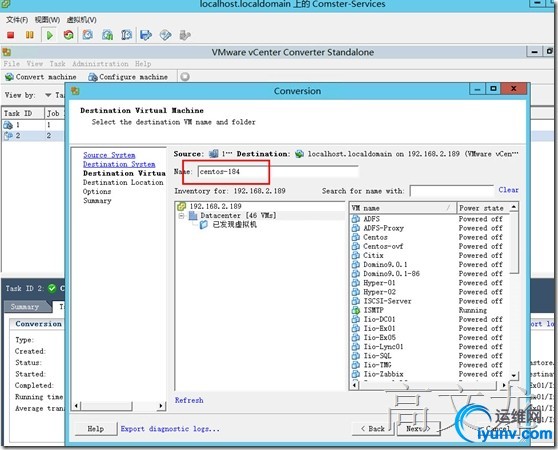Sort by the Power state column header
Viewport: 558px width, 450px height.
[483, 208]
